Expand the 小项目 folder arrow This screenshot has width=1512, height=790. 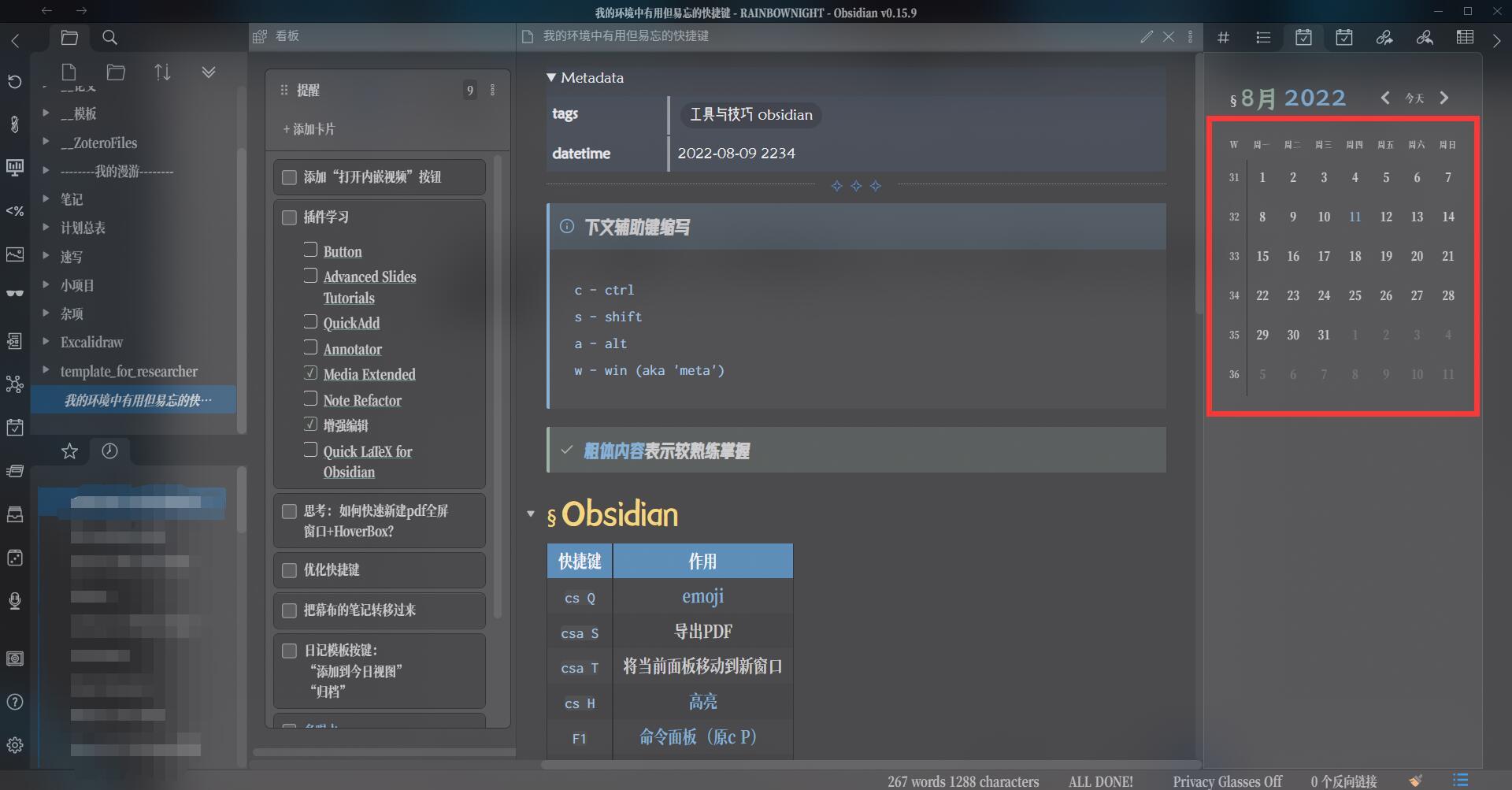46,284
